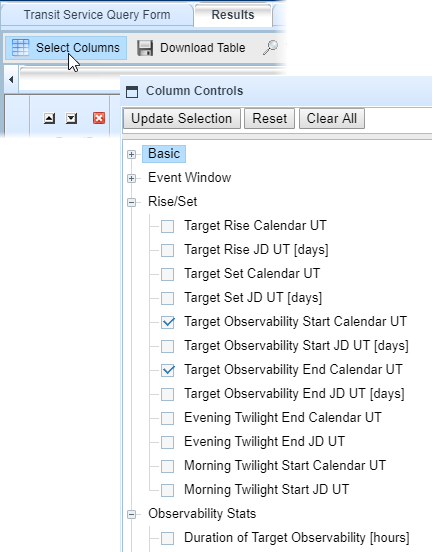
Task: Click the Download Table floppy disk icon
Action: 145,48
